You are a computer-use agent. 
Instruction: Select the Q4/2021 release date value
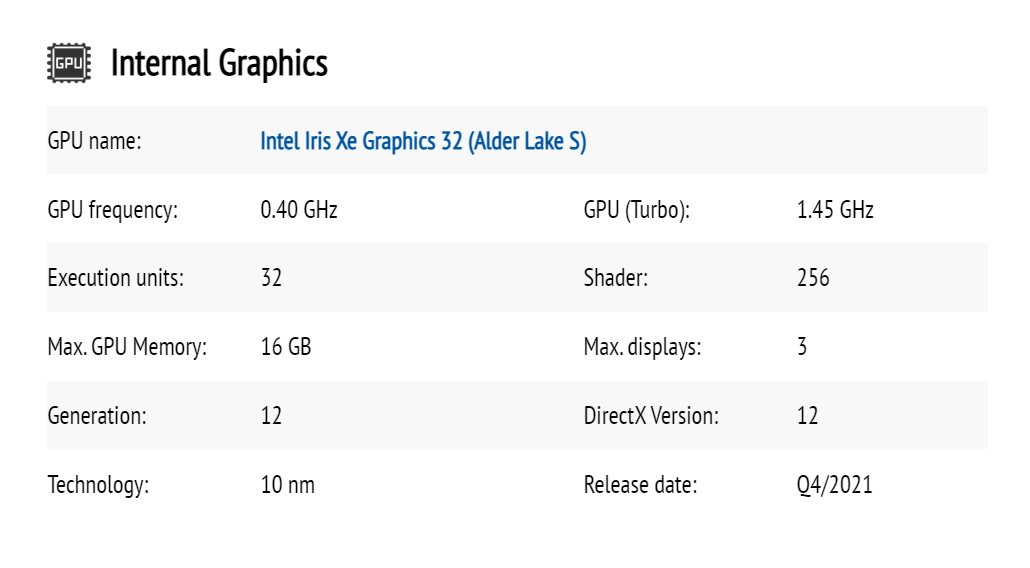(x=834, y=485)
